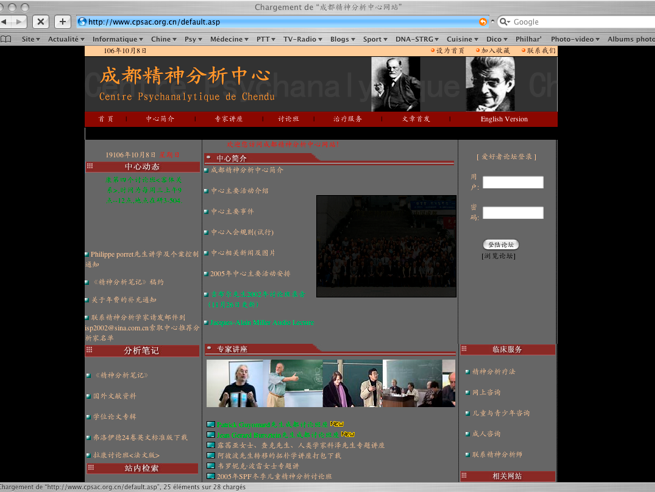Click the icon beside Jean Gerard Bursztein link
Image resolution: width=655 pixels, height=492 pixels.
(x=211, y=435)
